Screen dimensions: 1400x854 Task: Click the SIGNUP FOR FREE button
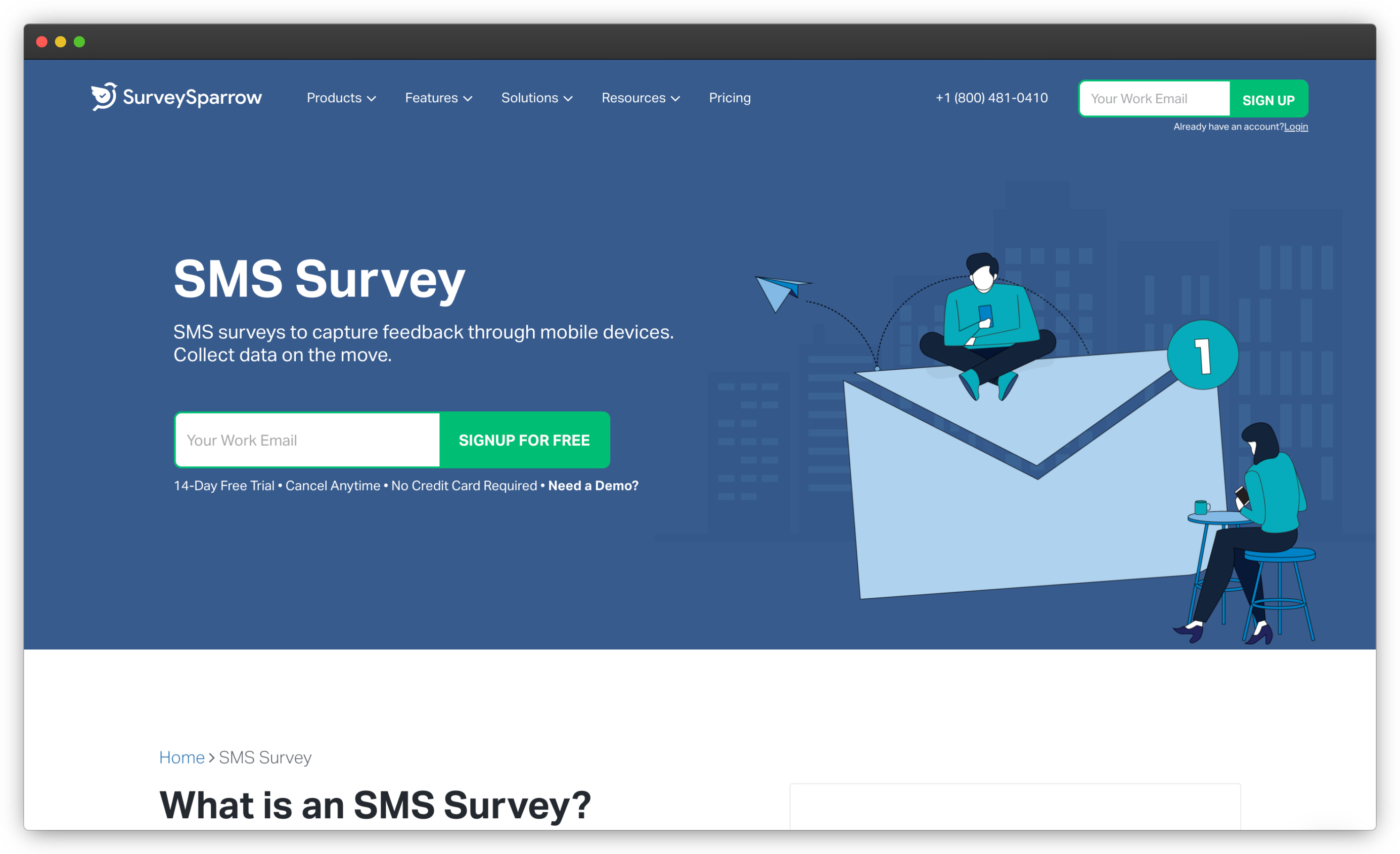tap(524, 440)
